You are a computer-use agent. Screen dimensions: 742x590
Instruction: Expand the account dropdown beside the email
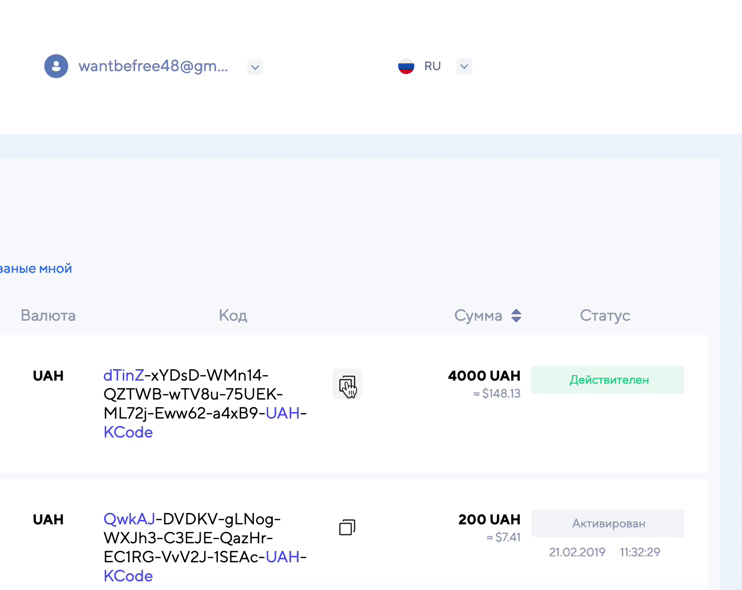point(255,67)
